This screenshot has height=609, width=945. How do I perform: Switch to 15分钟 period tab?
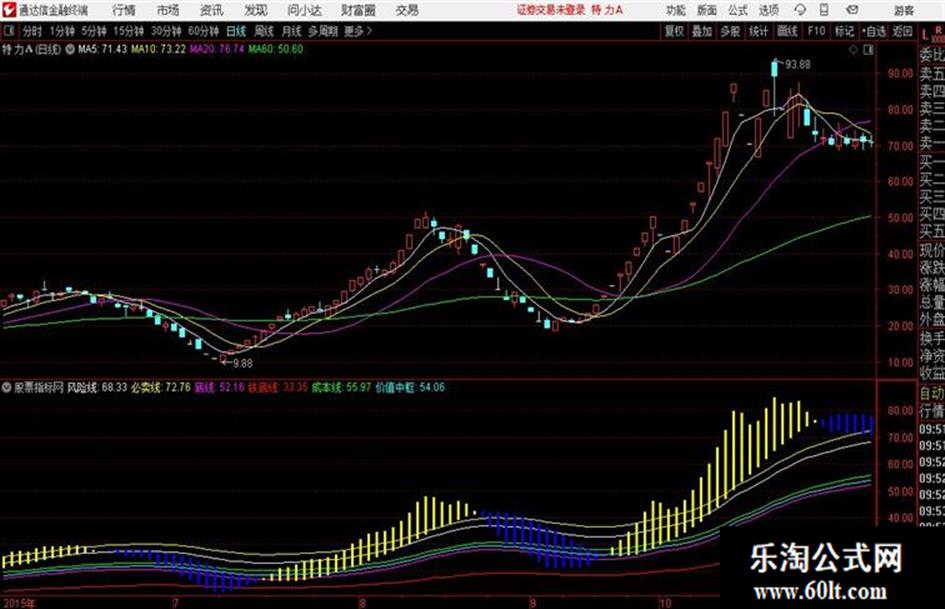[x=129, y=31]
